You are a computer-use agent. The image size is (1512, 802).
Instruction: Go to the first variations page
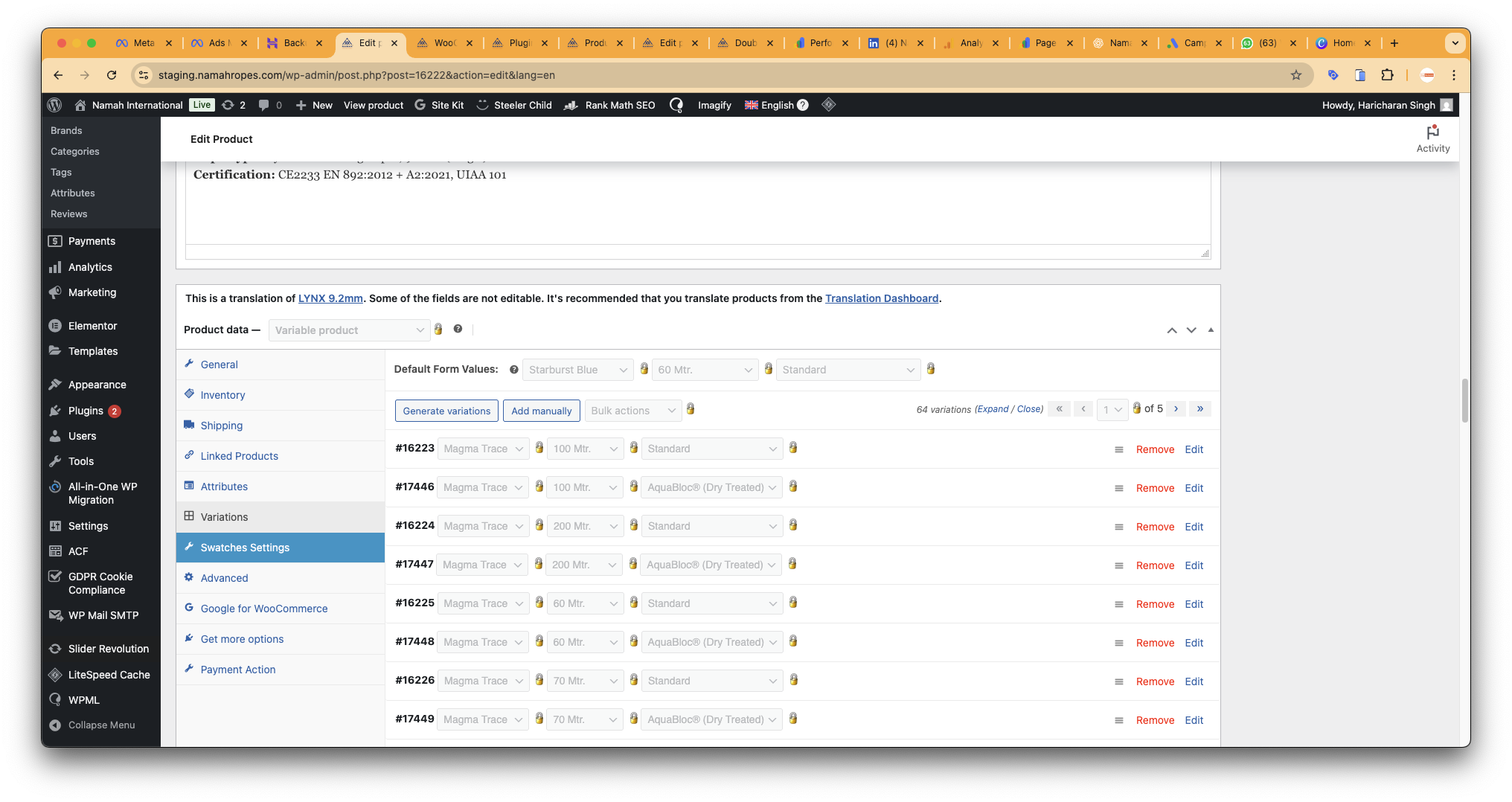[x=1059, y=408]
